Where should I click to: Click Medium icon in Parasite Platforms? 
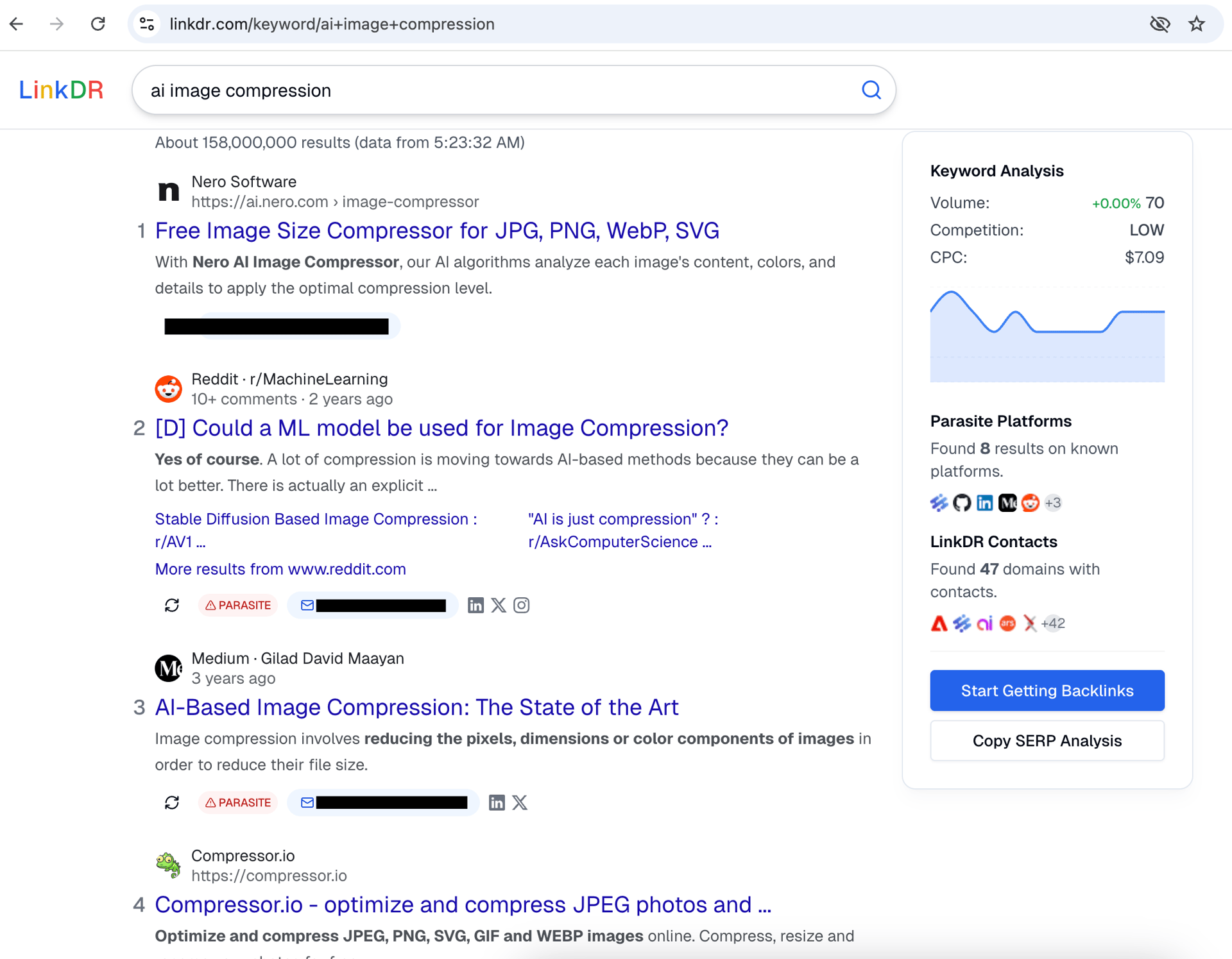(1007, 503)
